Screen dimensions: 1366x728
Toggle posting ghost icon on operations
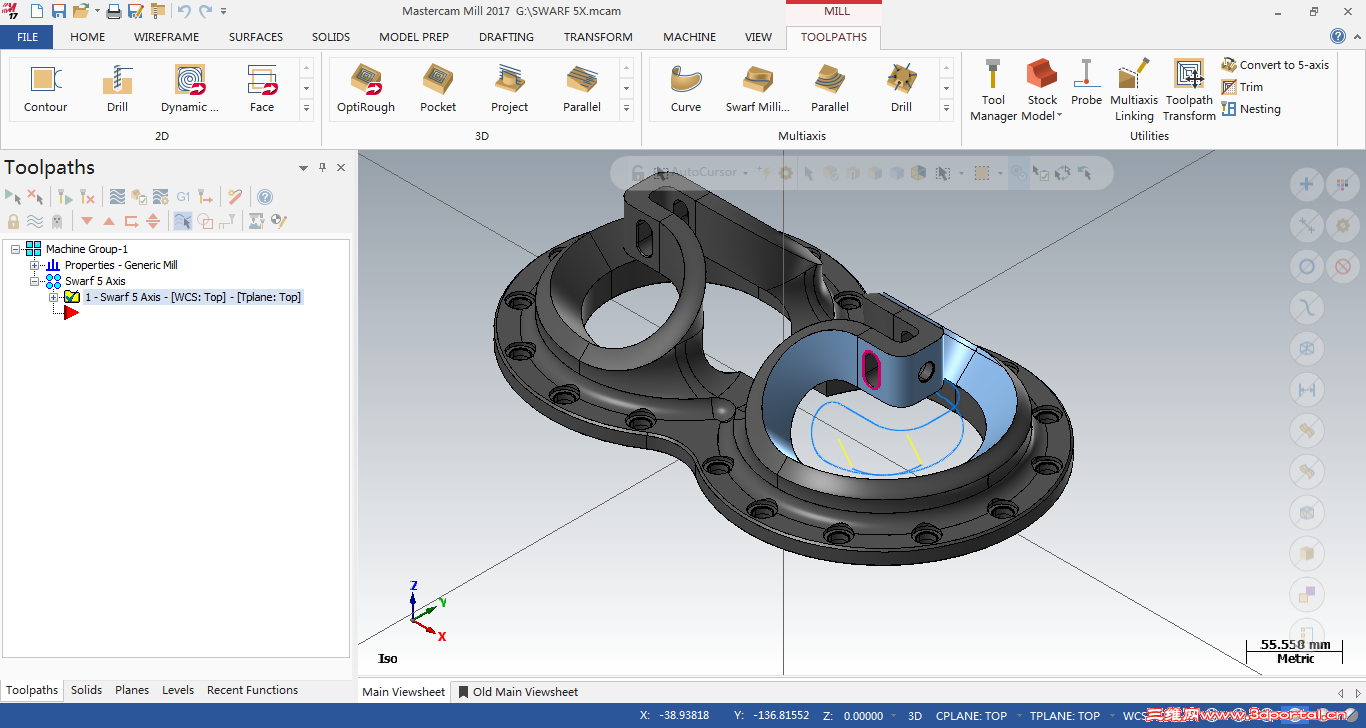(x=57, y=221)
